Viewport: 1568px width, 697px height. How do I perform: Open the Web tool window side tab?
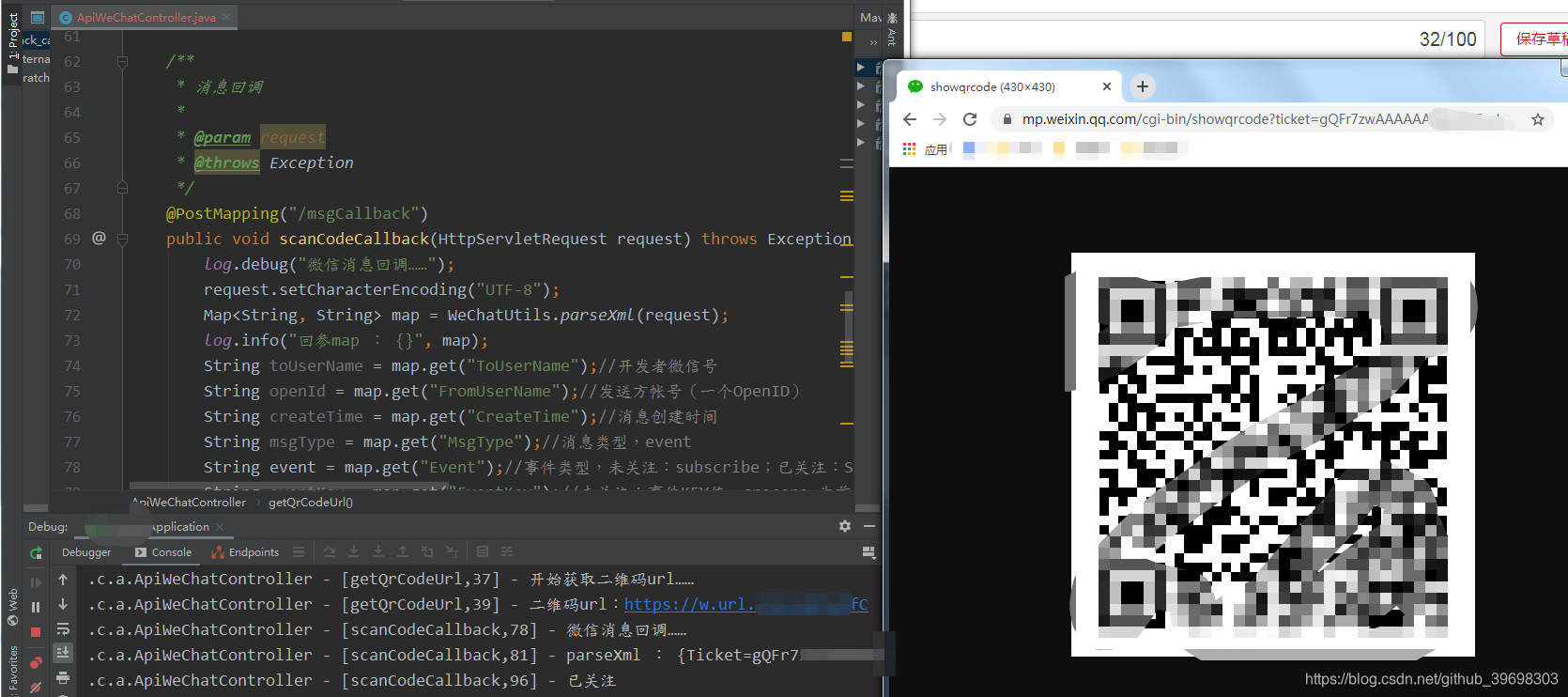[x=12, y=606]
